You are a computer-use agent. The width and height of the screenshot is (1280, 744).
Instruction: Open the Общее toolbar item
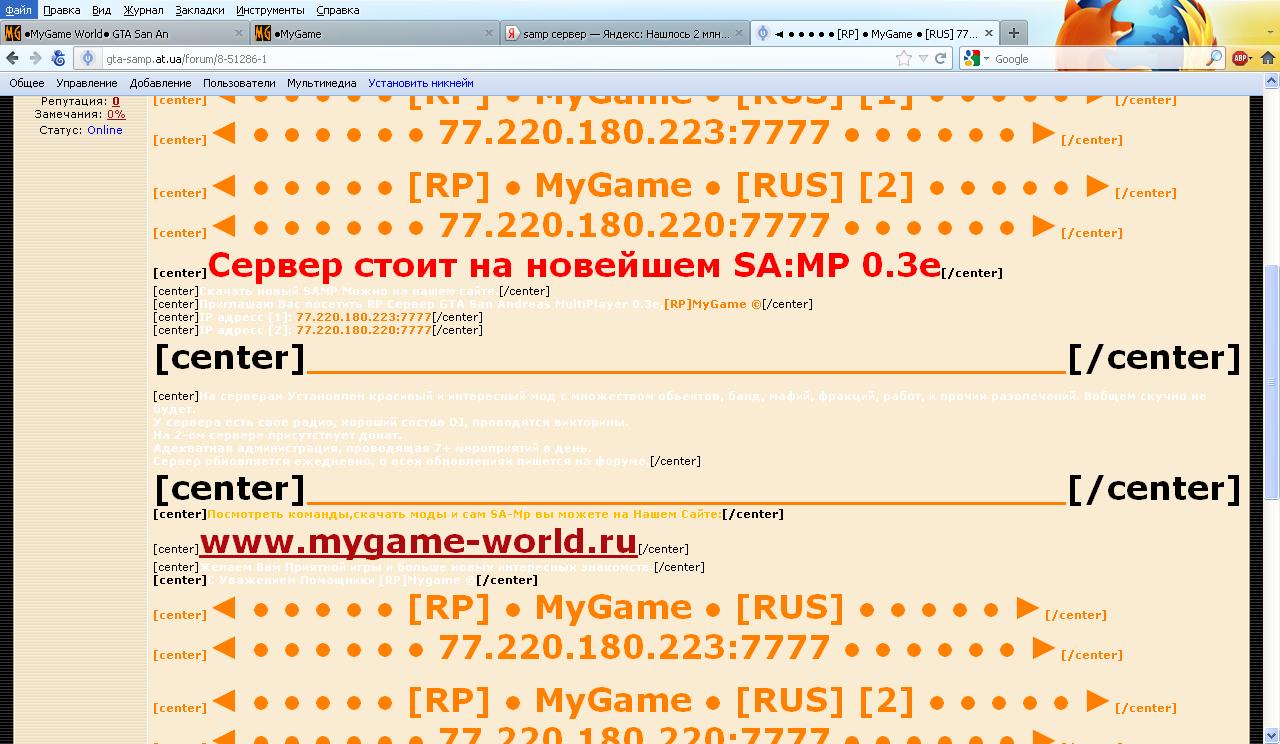tap(27, 83)
